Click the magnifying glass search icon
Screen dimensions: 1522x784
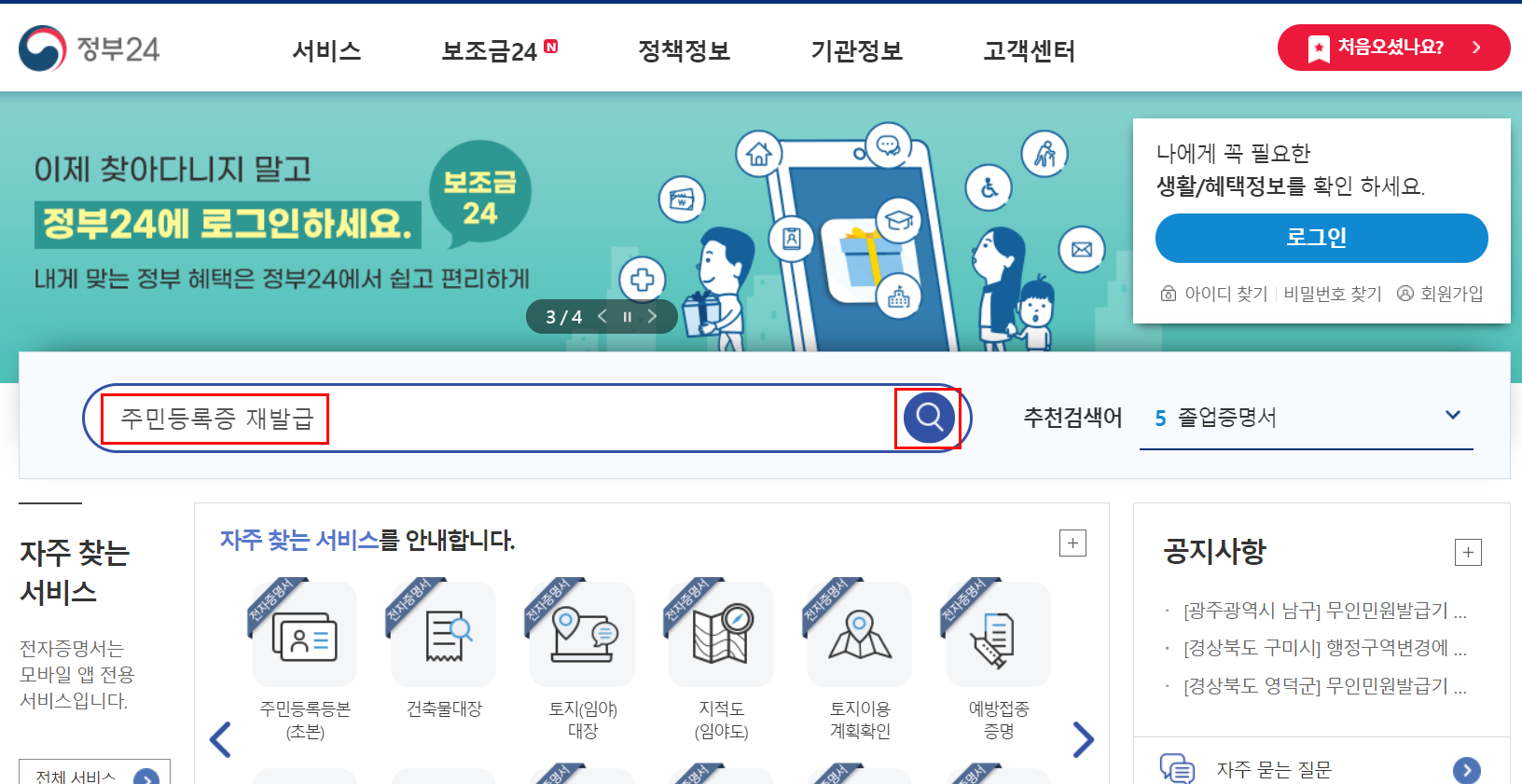[929, 417]
